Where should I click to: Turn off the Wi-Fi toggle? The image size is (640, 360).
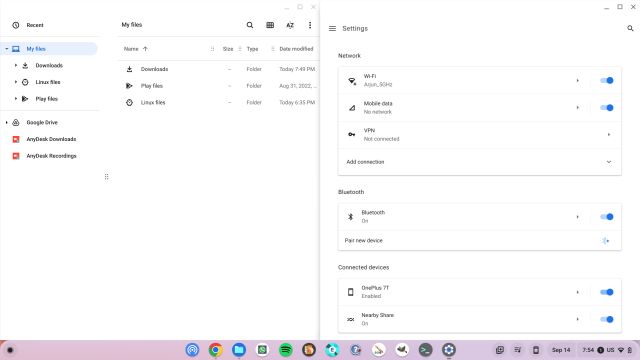[607, 80]
